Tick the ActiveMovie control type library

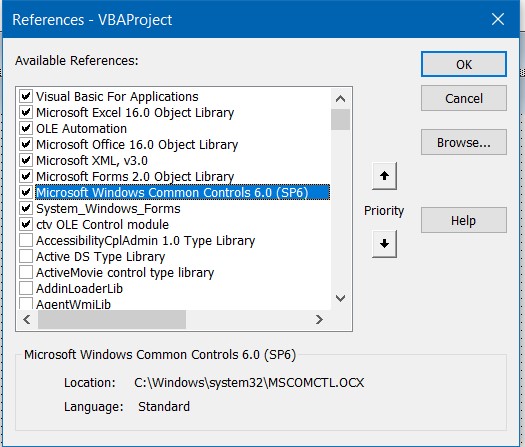click(x=26, y=273)
